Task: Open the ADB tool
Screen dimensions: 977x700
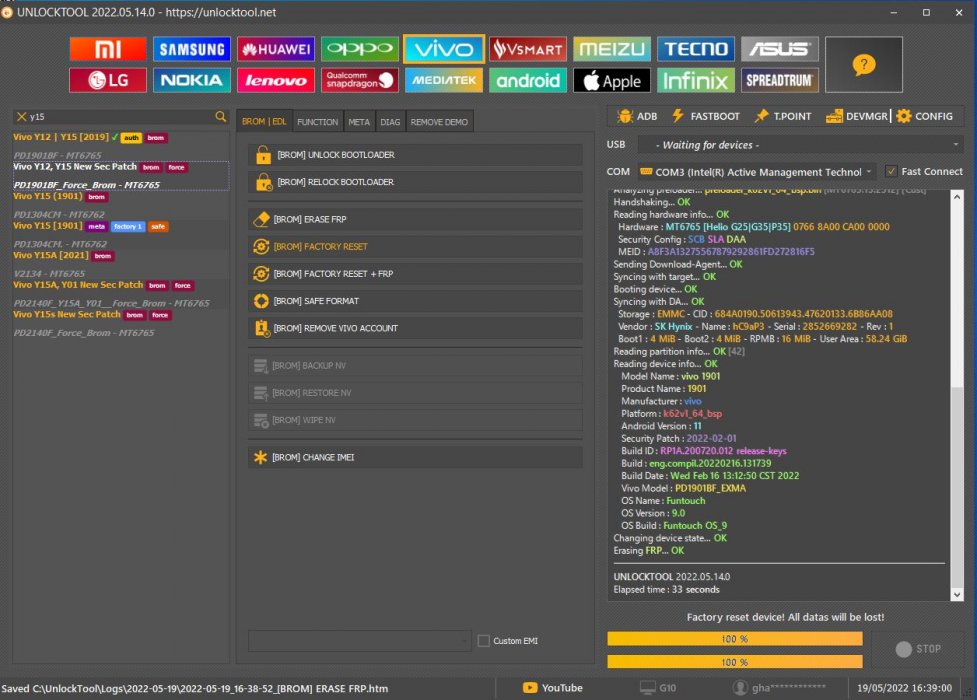Action: pos(637,116)
